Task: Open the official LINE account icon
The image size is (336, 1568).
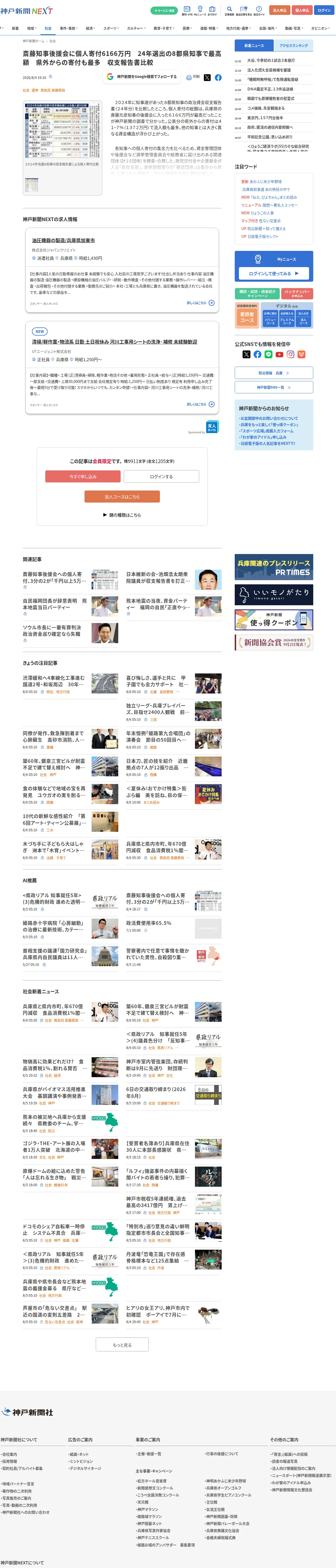Action: click(268, 354)
